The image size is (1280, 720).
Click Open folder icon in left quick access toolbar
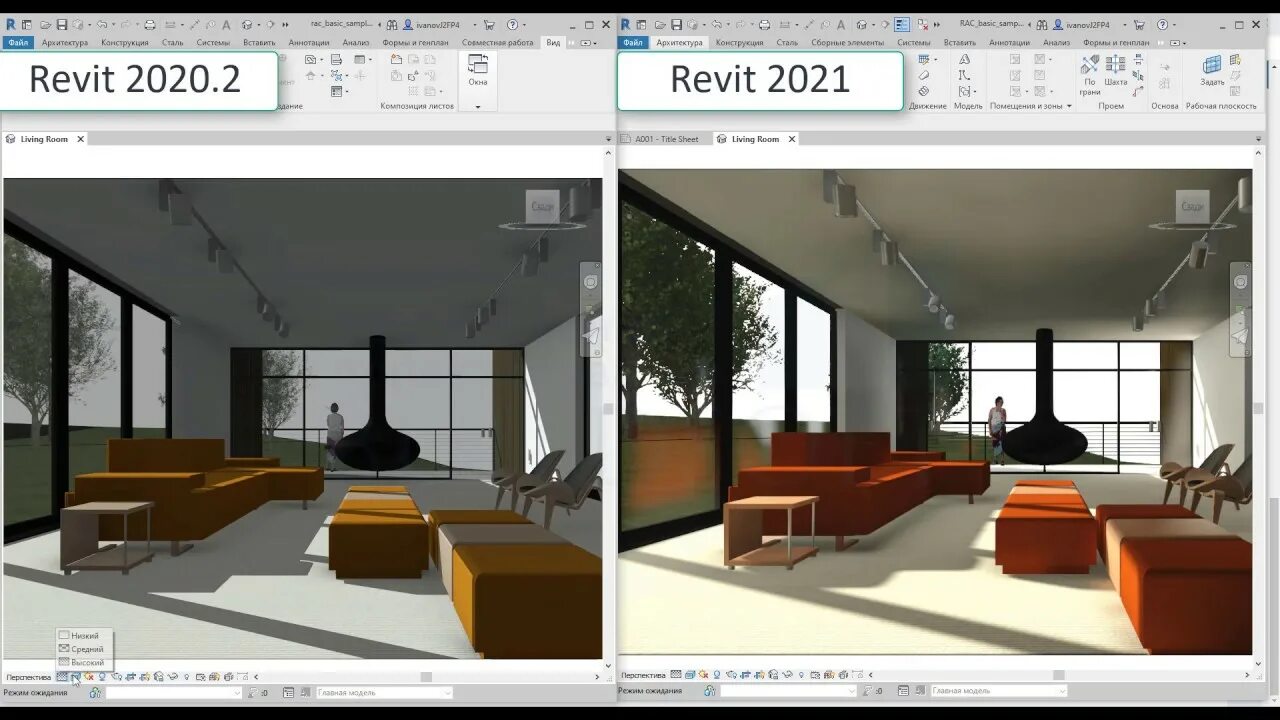(x=45, y=25)
